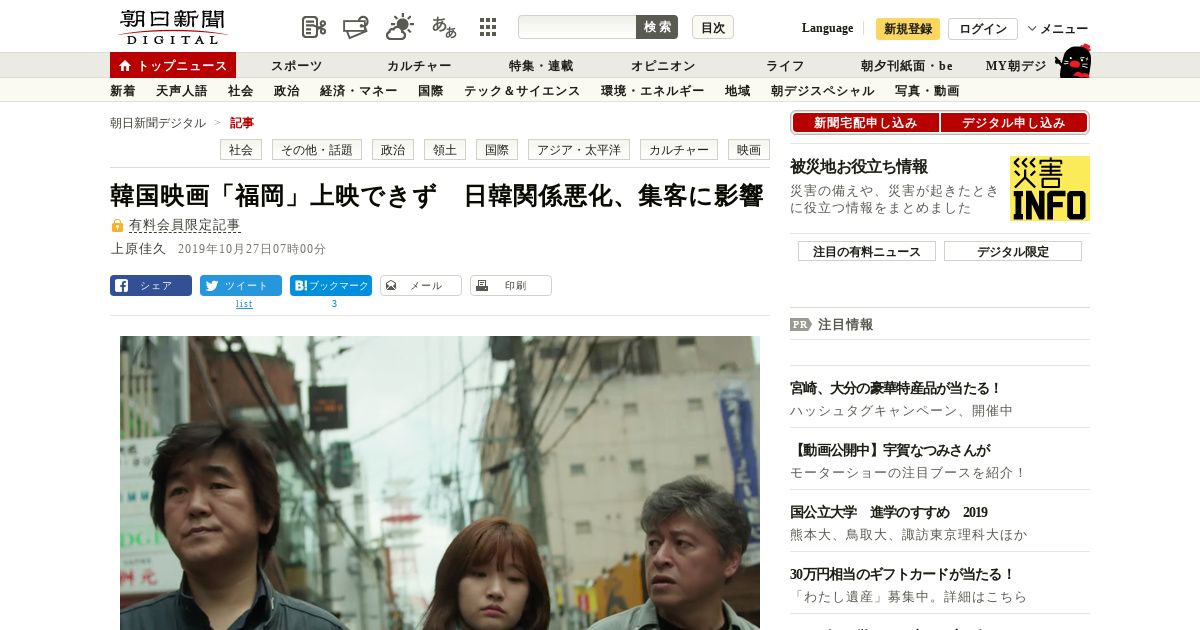Click the author name 上原佳久
Screen dimensions: 1200x630
tap(138, 249)
